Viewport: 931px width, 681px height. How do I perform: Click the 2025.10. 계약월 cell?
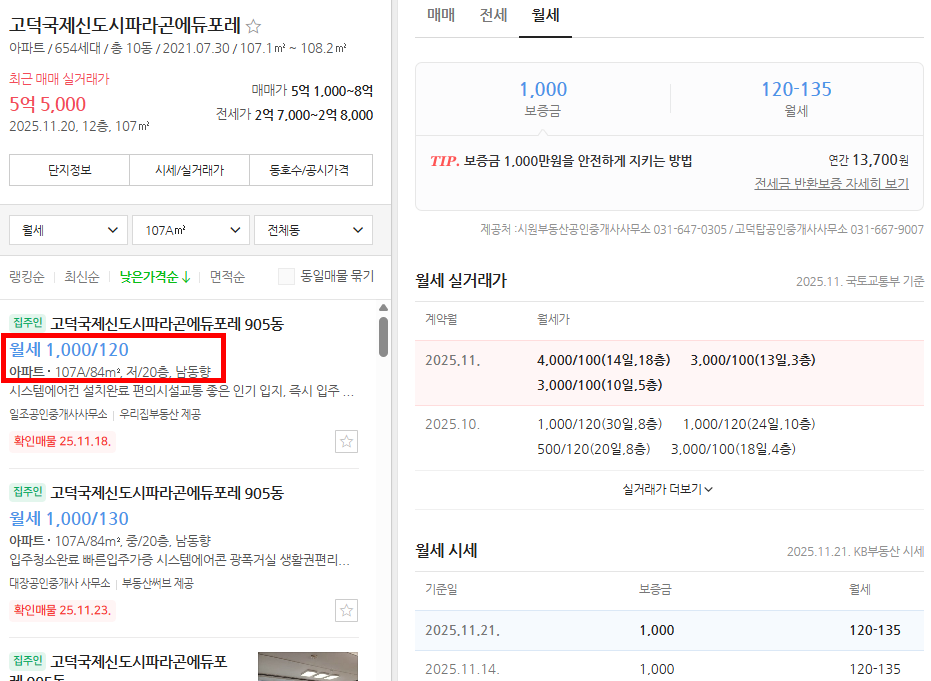[x=452, y=425]
